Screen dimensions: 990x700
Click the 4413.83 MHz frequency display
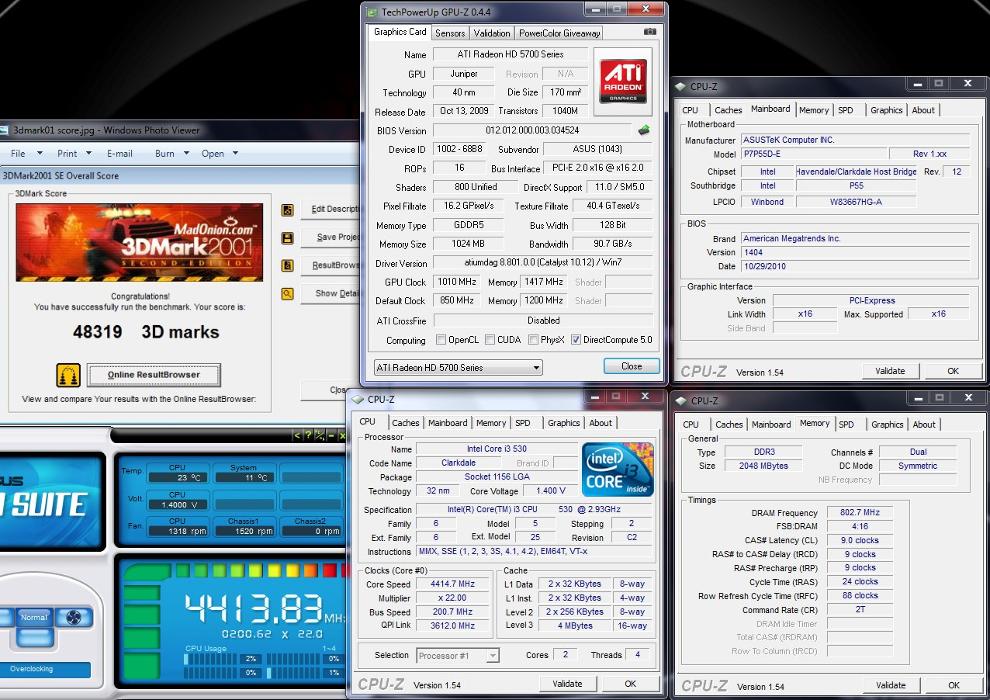[x=266, y=608]
